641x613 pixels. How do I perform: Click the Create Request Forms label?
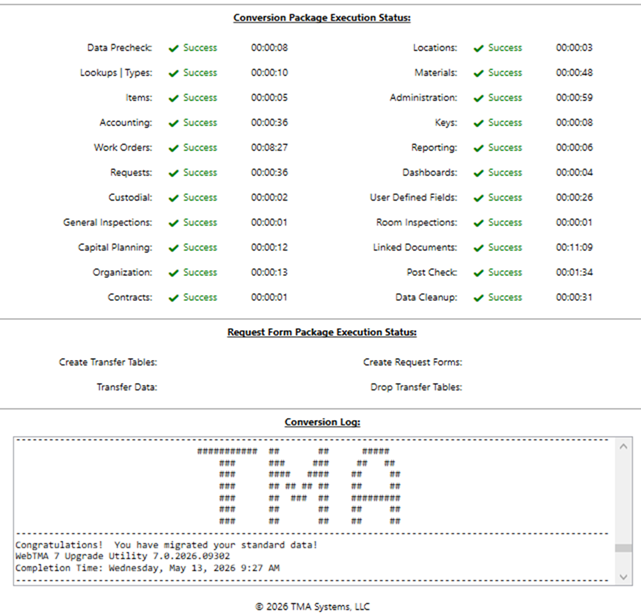tap(412, 362)
